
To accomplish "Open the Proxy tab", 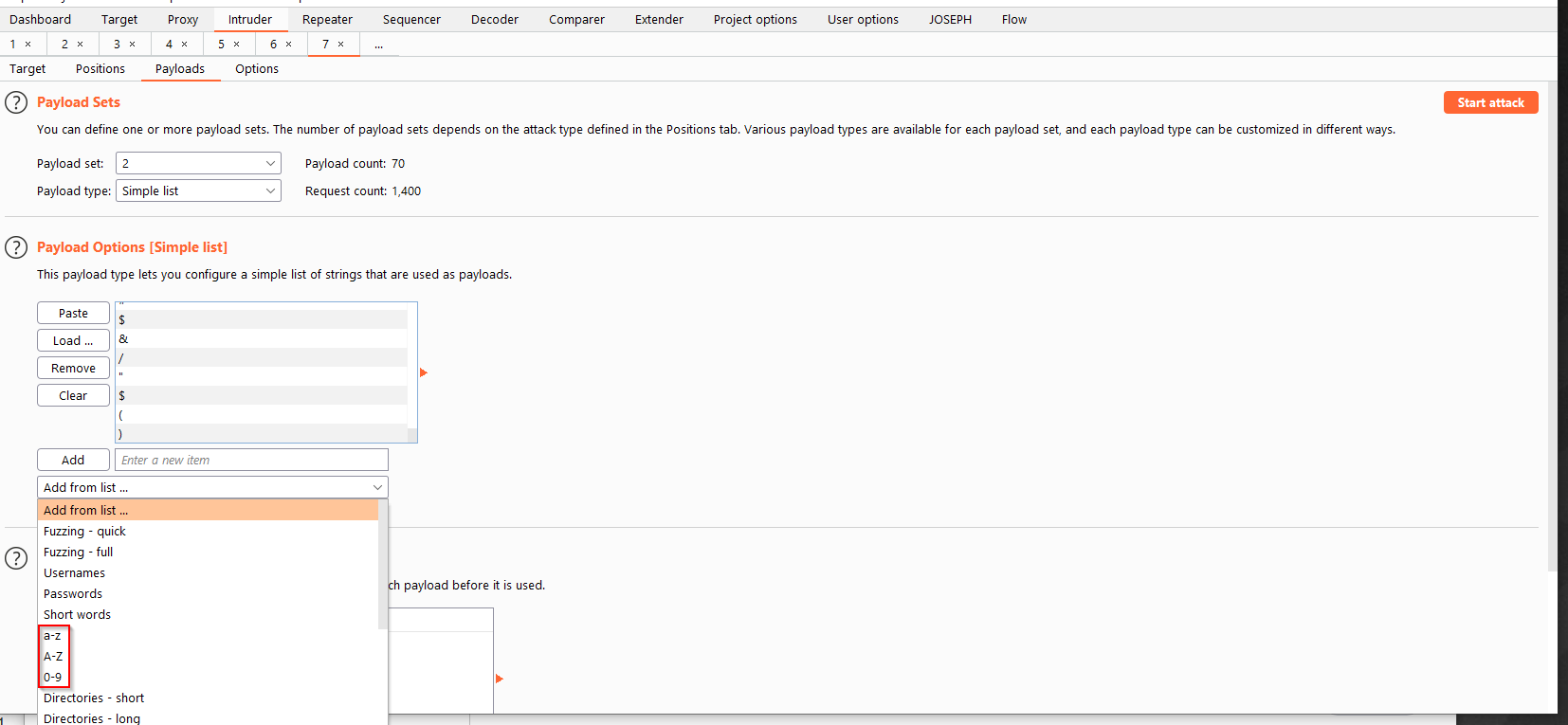I will [x=183, y=20].
